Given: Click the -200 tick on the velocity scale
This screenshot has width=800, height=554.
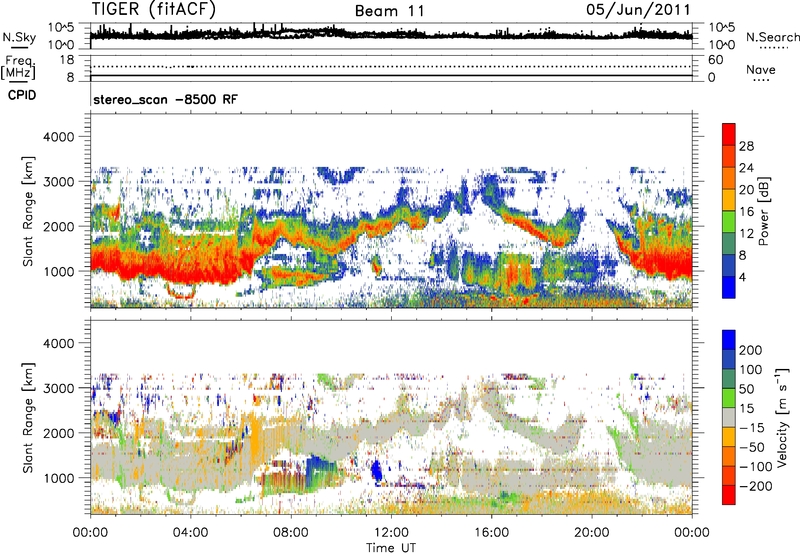Looking at the screenshot, I should click(x=756, y=486).
